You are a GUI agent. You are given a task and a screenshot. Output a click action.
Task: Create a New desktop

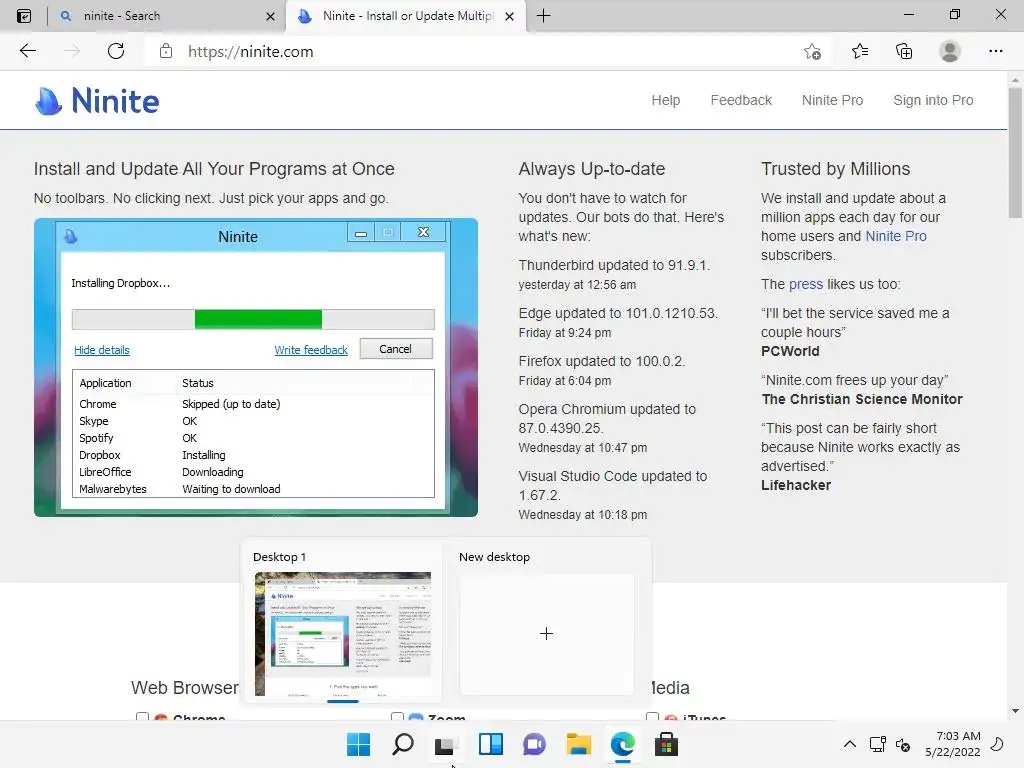tap(546, 633)
